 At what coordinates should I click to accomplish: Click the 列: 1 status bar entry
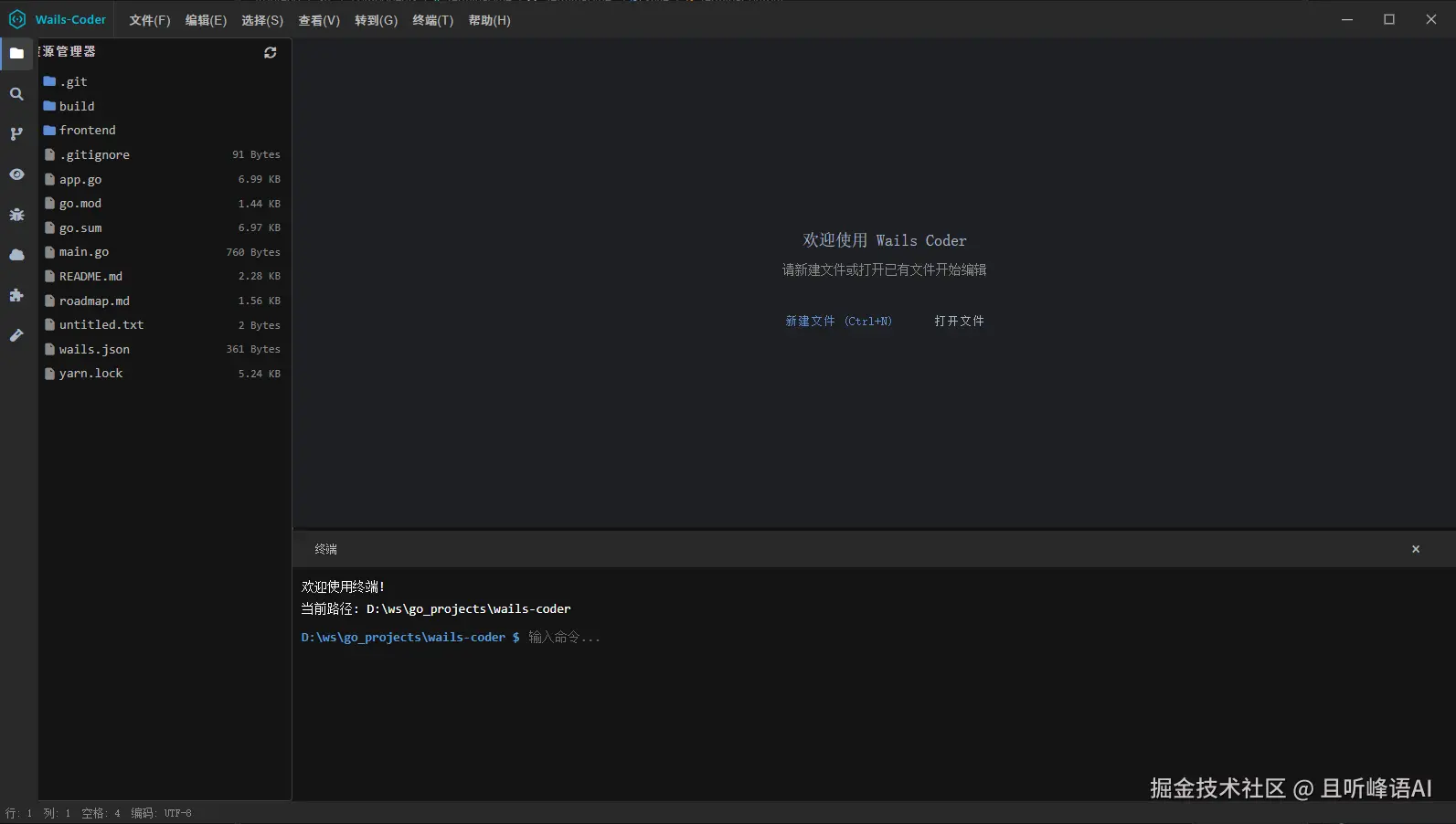click(x=57, y=813)
